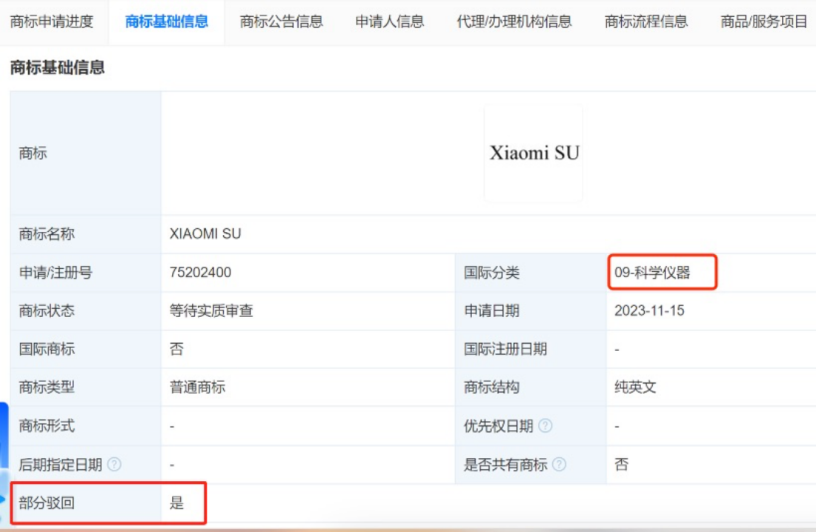Image resolution: width=816 pixels, height=532 pixels.
Task: Open the 商标申请进度 tab
Action: pos(52,22)
